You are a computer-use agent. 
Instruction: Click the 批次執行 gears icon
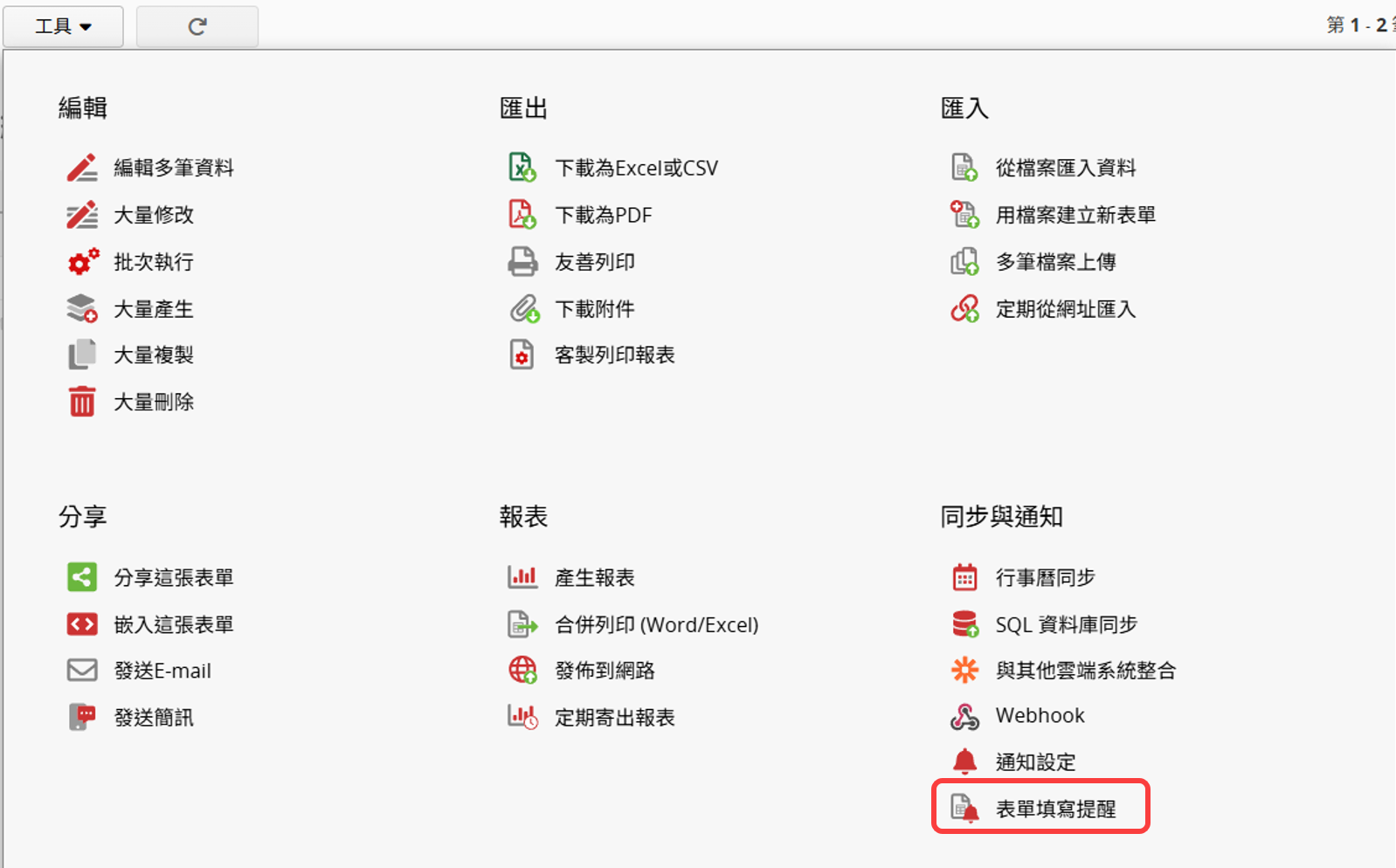[x=83, y=261]
